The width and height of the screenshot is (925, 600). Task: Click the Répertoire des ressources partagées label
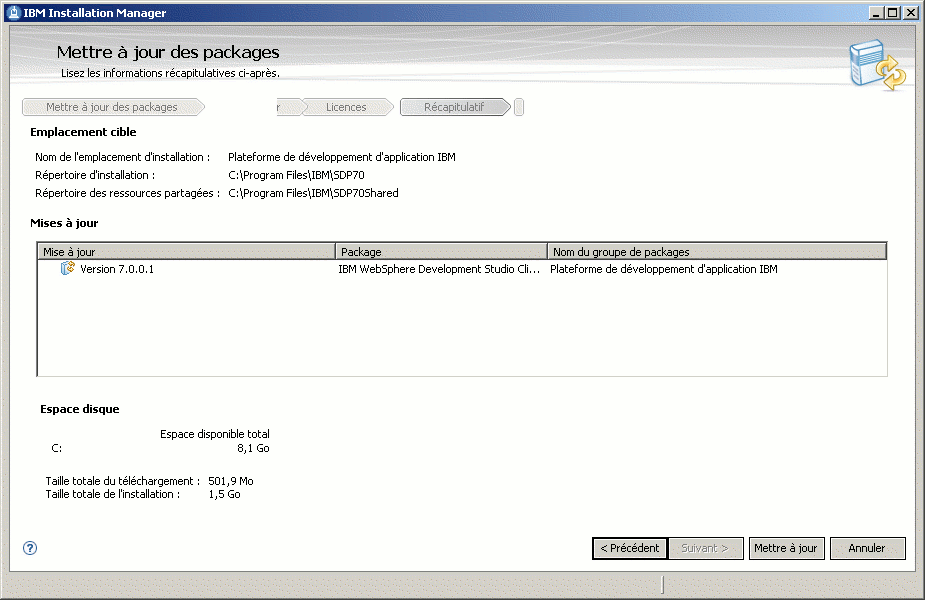[127, 193]
